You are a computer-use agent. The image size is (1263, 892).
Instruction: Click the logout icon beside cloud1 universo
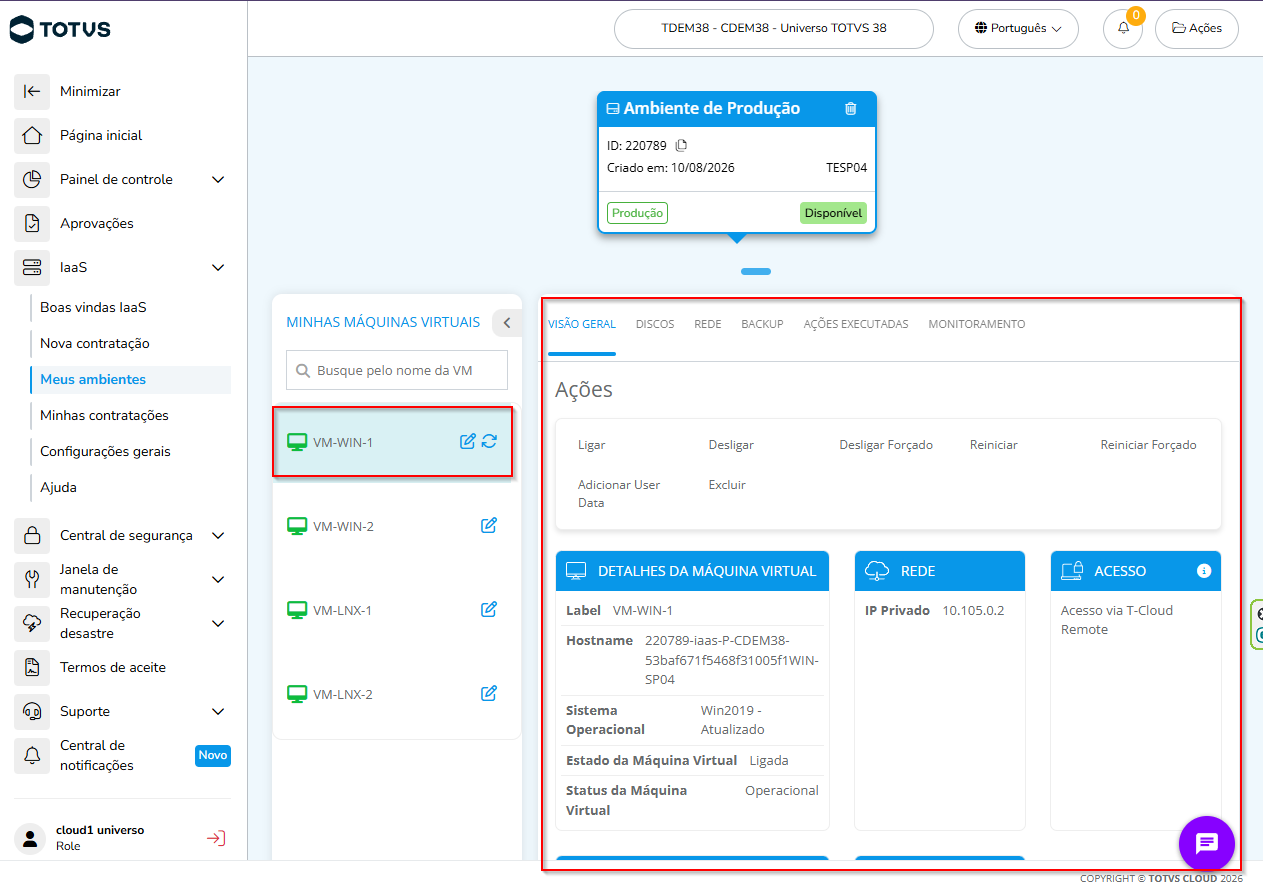click(216, 838)
